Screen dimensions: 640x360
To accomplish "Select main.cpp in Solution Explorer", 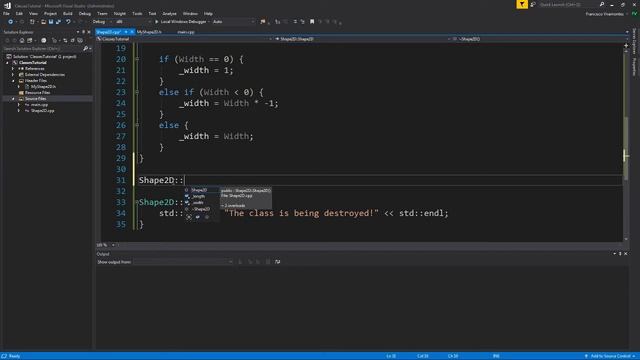I will tap(39, 105).
